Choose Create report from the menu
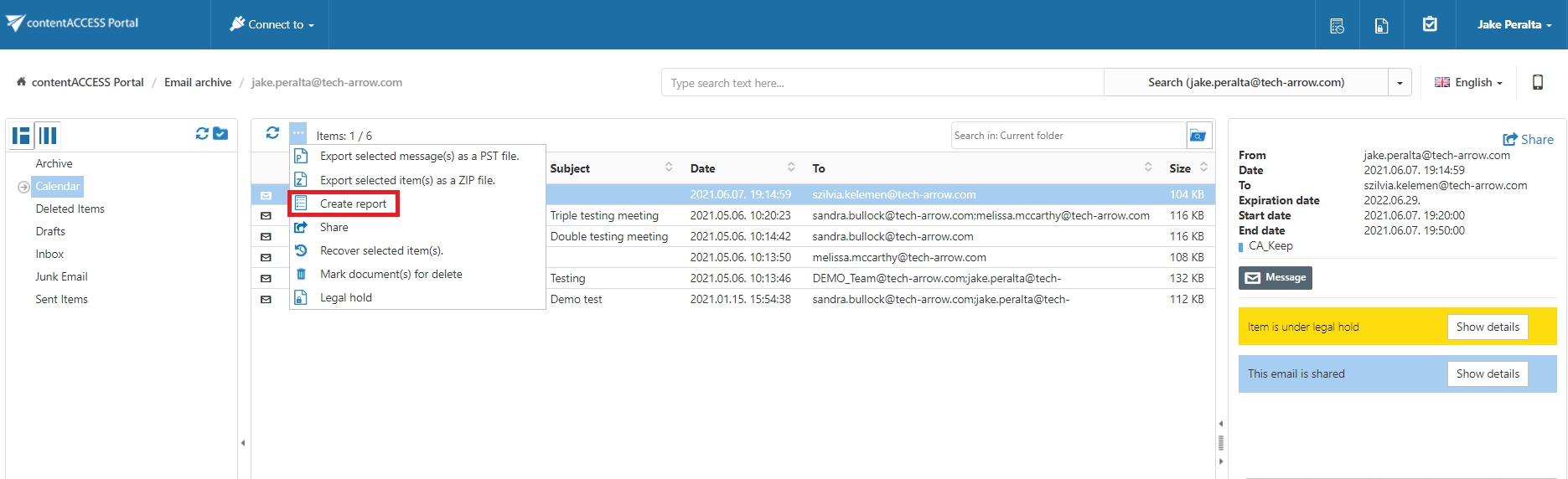The image size is (1568, 479). coord(353,203)
